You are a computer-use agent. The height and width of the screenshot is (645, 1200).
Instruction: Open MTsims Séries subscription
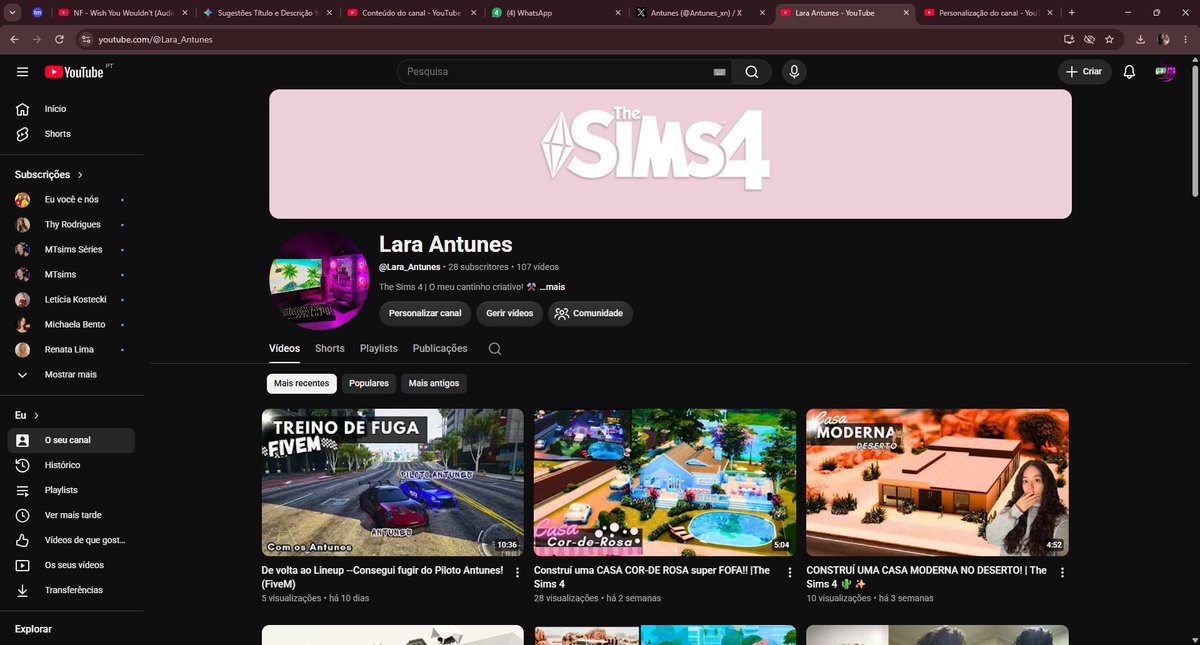pyautogui.click(x=69, y=250)
